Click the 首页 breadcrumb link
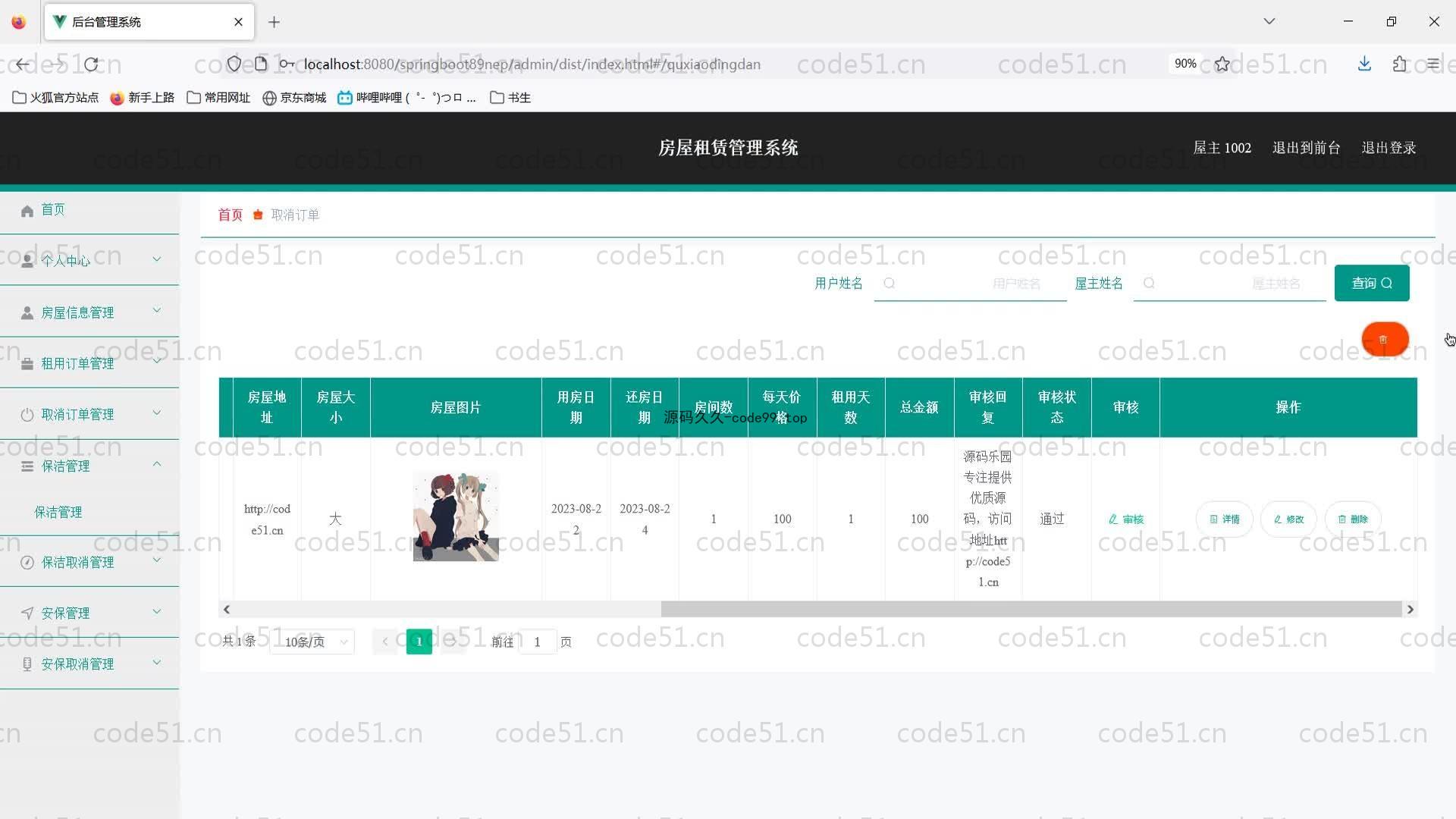This screenshot has width=1456, height=819. click(230, 215)
